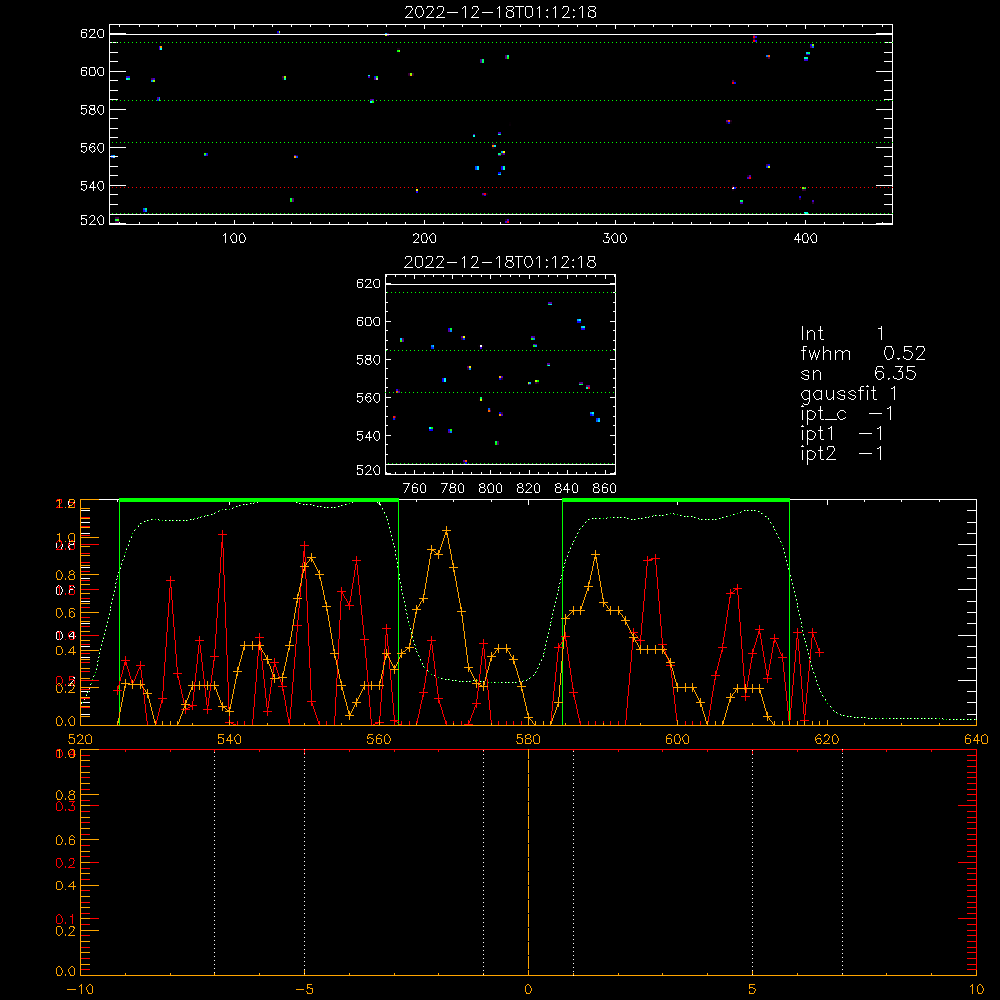Image resolution: width=1000 pixels, height=1000 pixels.
Task: Click x-axis label 400 on the wide scatter plot
Action: tap(805, 239)
